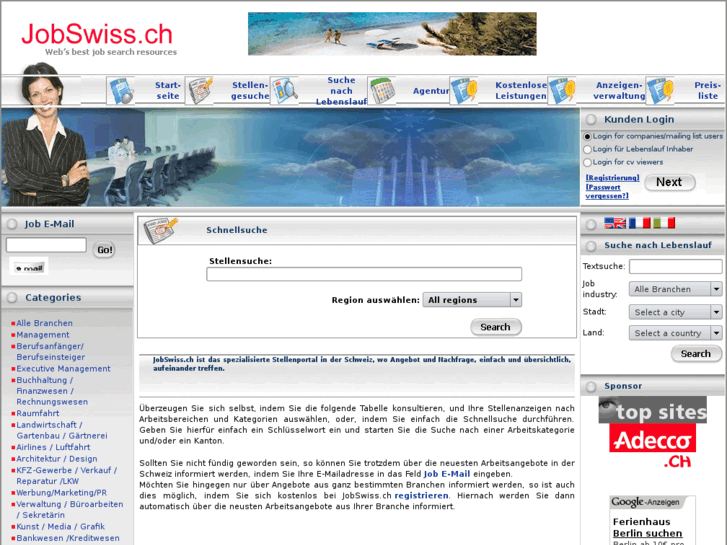This screenshot has height=545, width=727.
Task: Open the Raumfahrt category
Action: (38, 413)
